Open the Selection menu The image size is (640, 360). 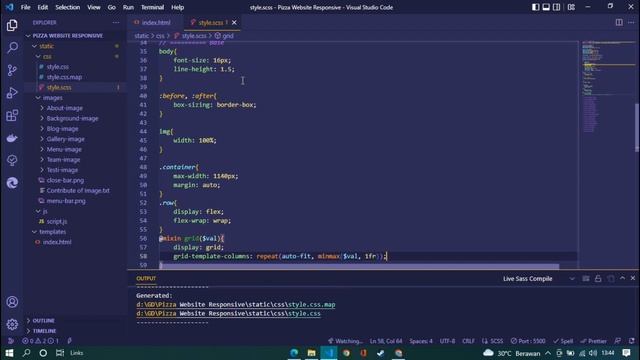(68, 7)
